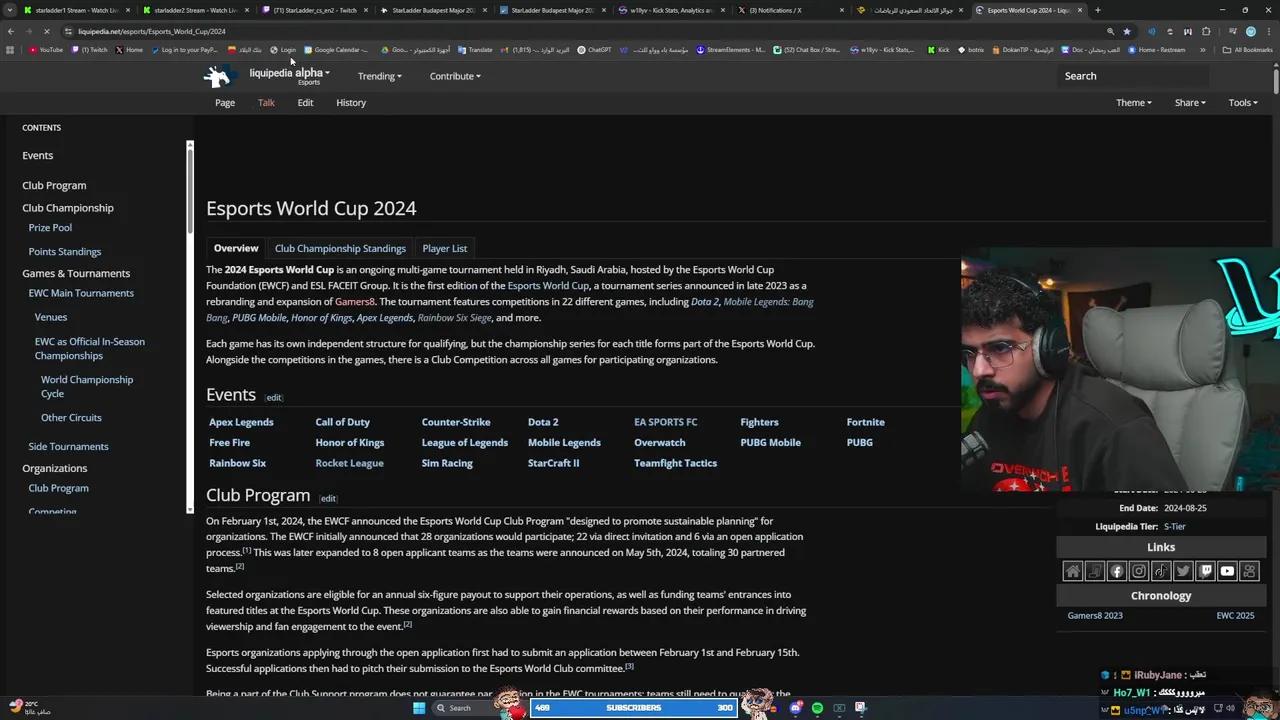
Task: Edit the Events section
Action: (x=273, y=397)
